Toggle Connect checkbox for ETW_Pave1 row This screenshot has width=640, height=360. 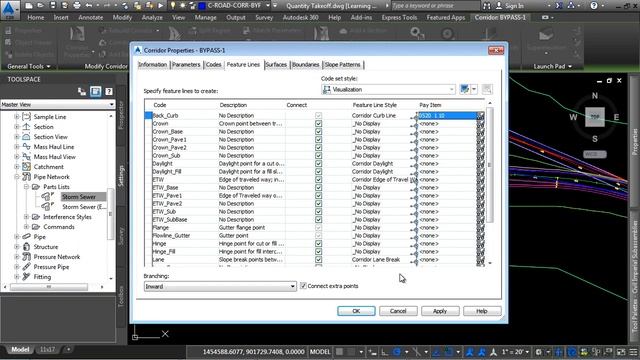(318, 196)
